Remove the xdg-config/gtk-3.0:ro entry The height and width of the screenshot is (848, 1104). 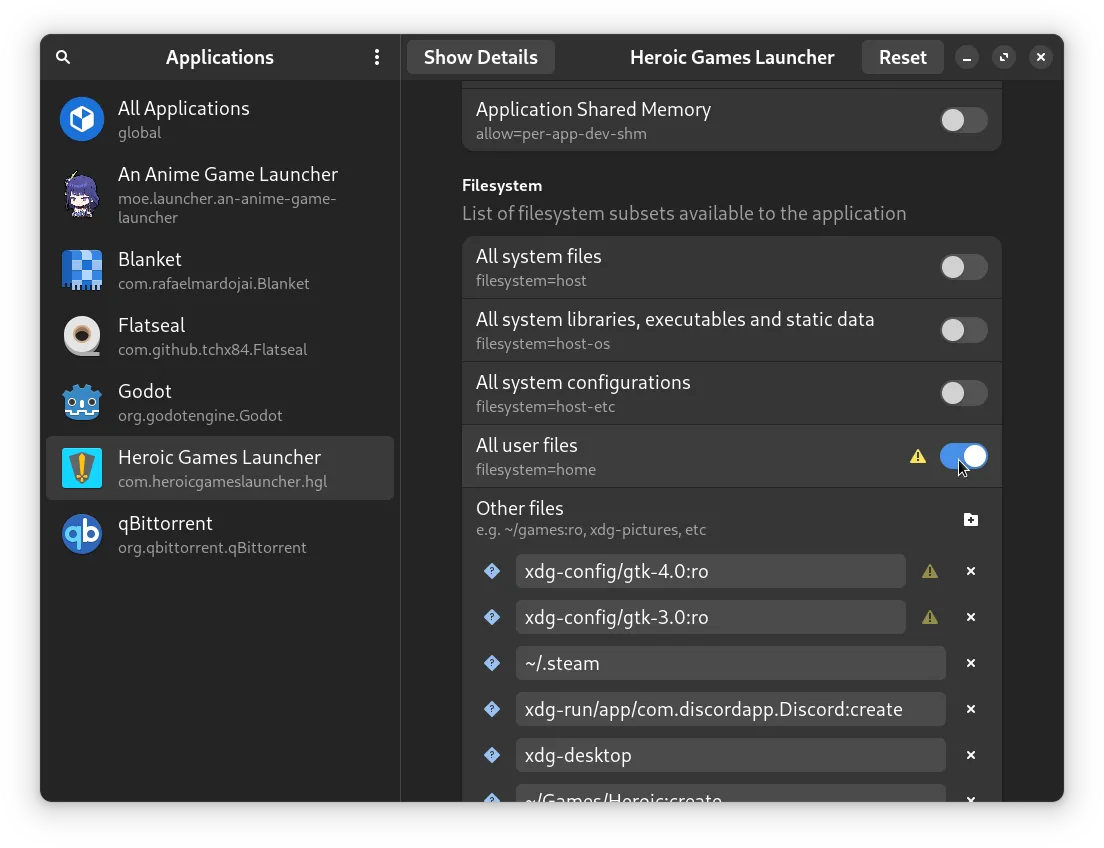(971, 617)
